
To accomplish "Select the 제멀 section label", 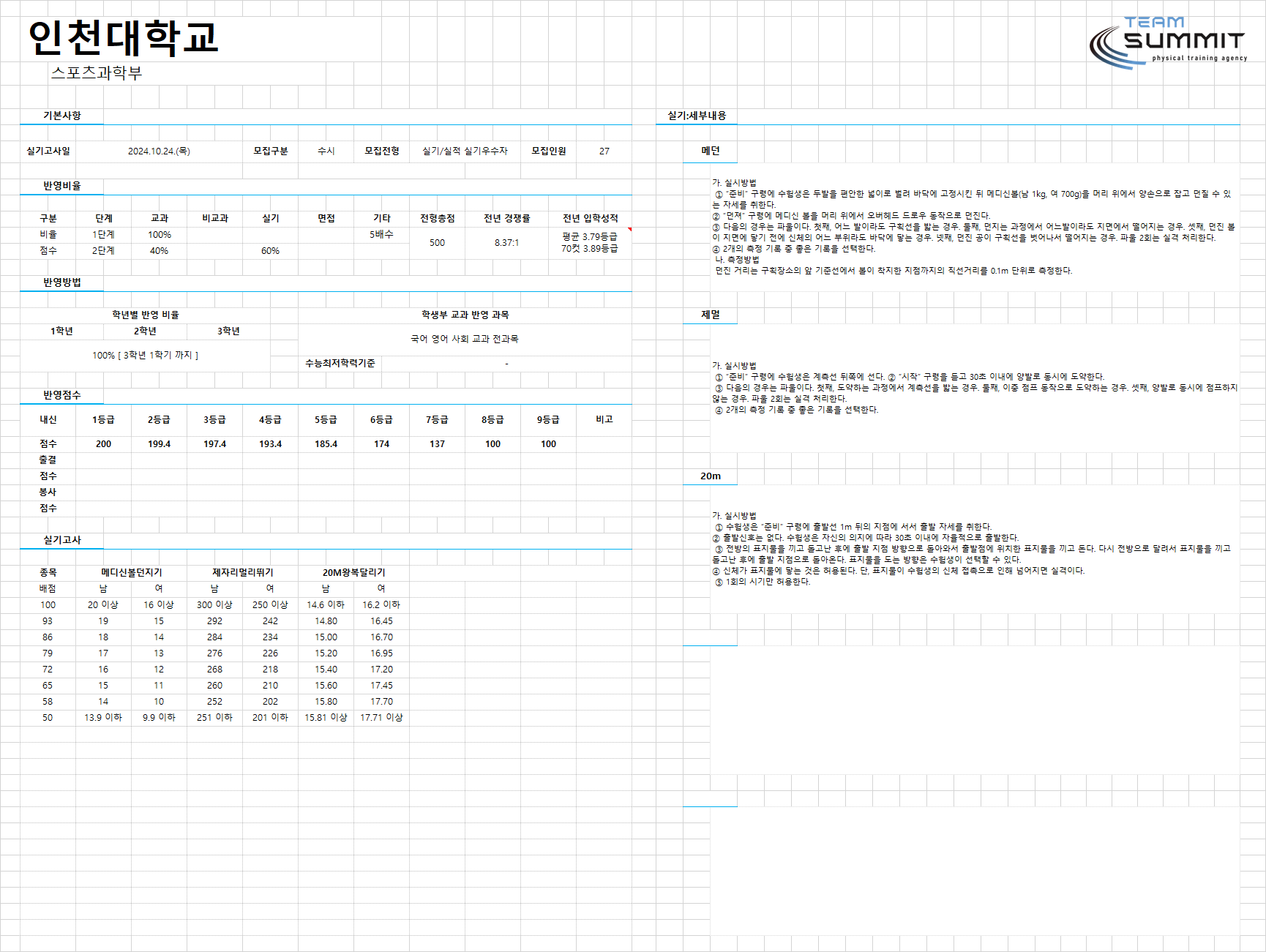I will click(710, 315).
